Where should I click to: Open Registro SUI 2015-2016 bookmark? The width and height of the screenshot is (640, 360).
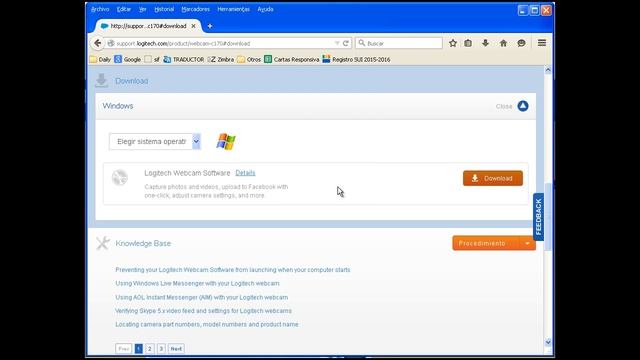[x=356, y=60]
